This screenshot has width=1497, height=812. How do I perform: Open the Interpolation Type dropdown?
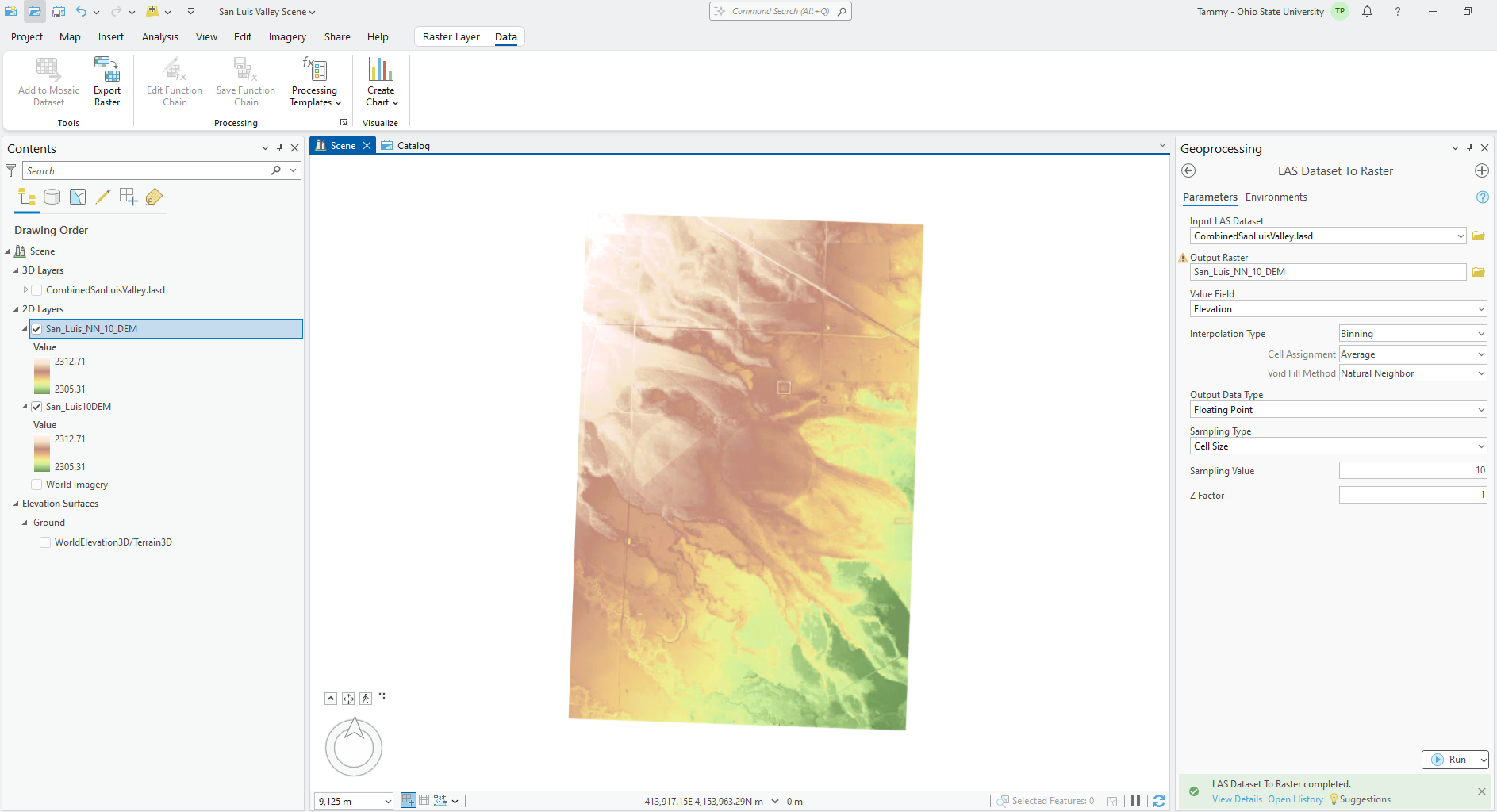[x=1412, y=334]
